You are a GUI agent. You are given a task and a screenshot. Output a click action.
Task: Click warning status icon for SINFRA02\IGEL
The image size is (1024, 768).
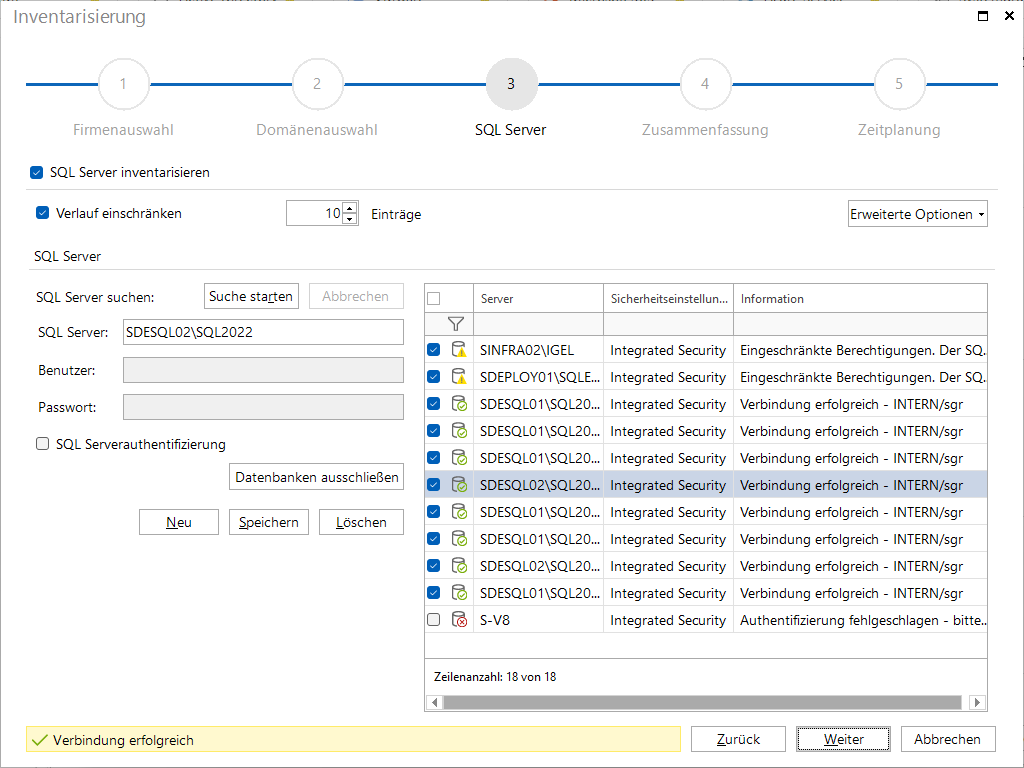point(459,349)
